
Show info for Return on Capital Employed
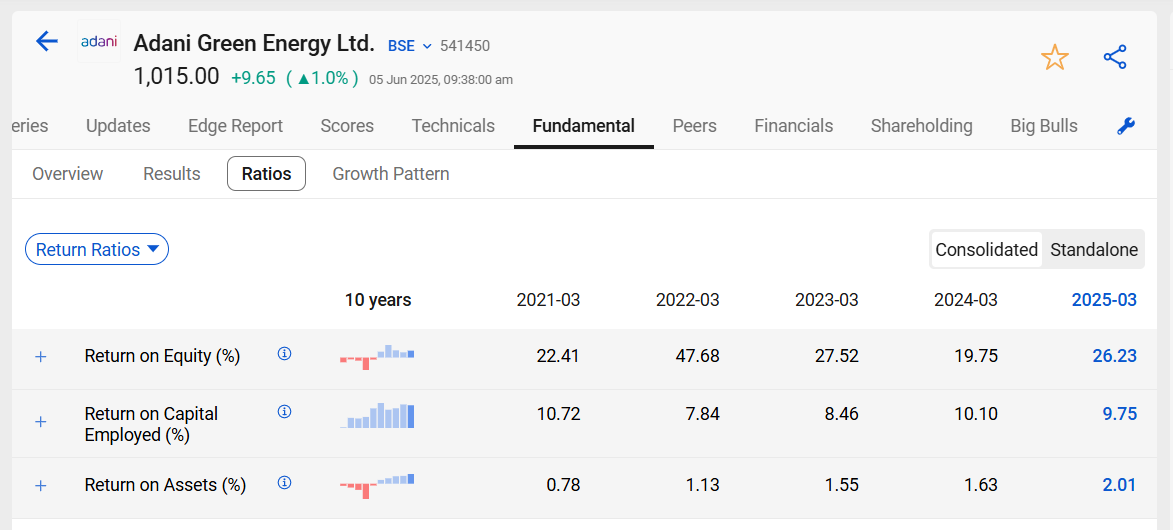(284, 411)
